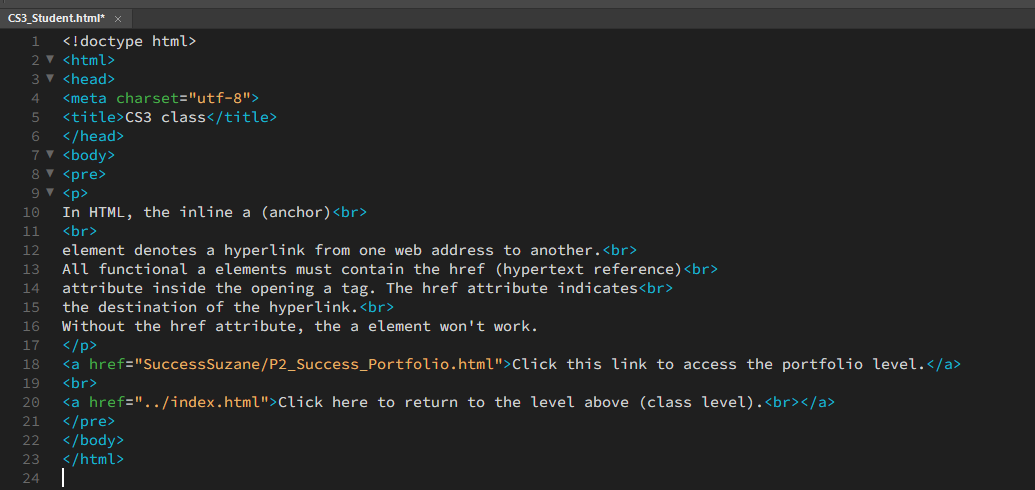Close the CS3_Student.html tab

[x=118, y=19]
